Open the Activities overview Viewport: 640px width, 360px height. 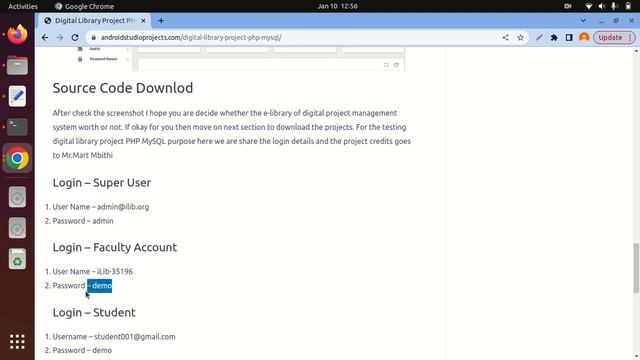[23, 6]
